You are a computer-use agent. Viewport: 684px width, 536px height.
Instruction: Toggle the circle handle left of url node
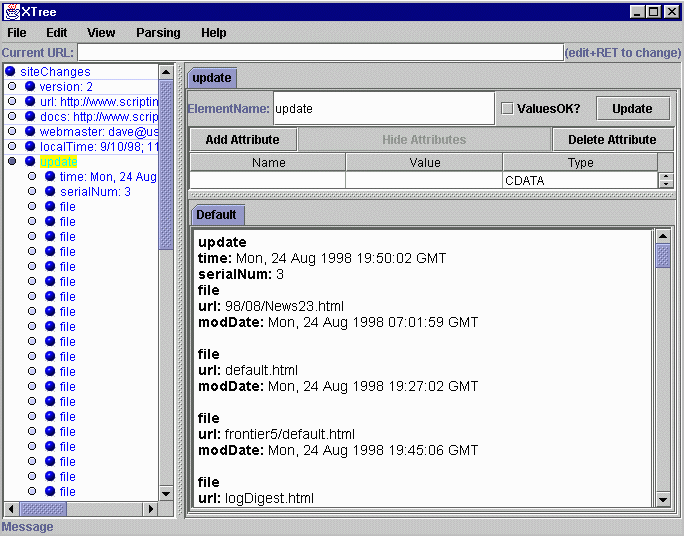pos(12,102)
